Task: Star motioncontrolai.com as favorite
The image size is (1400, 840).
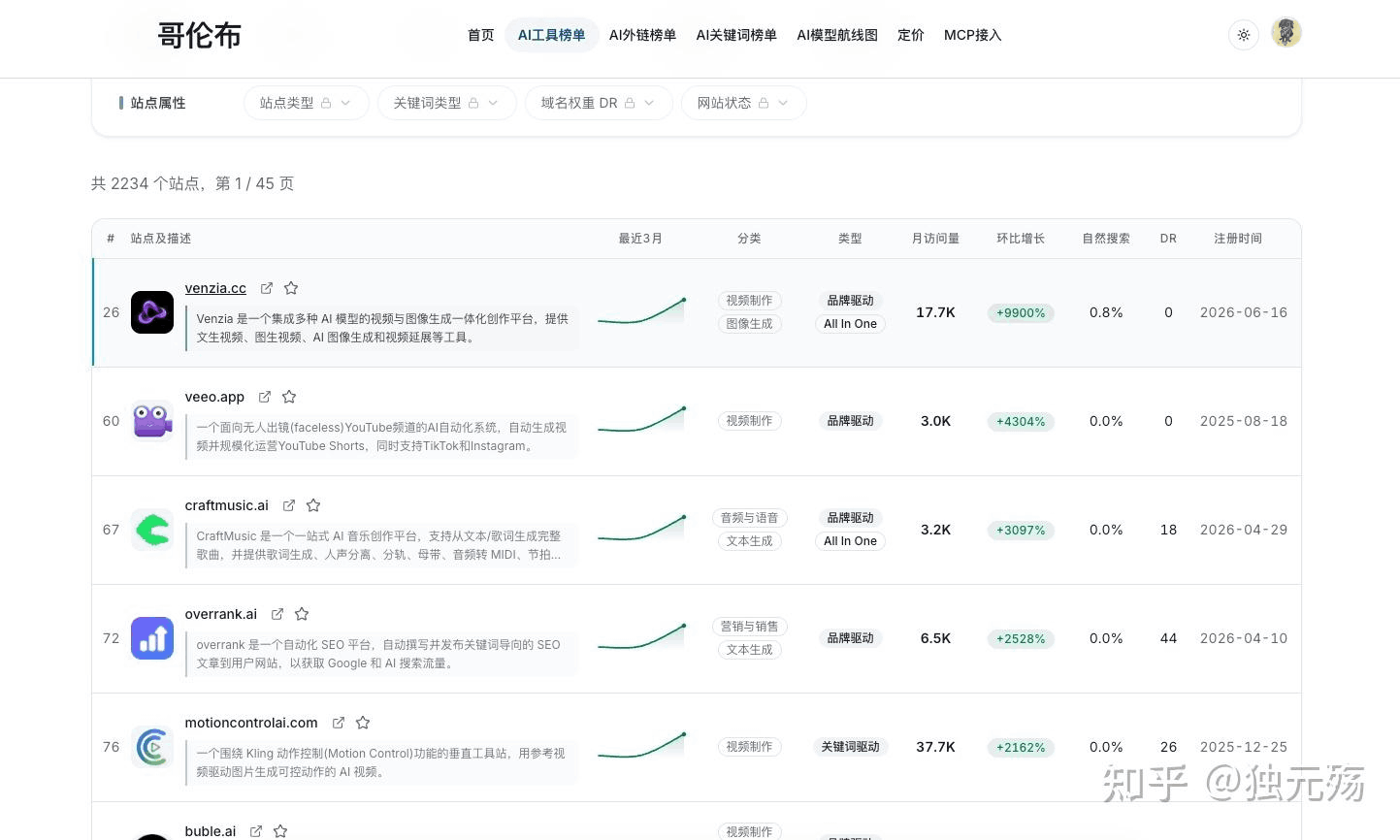Action: point(363,723)
